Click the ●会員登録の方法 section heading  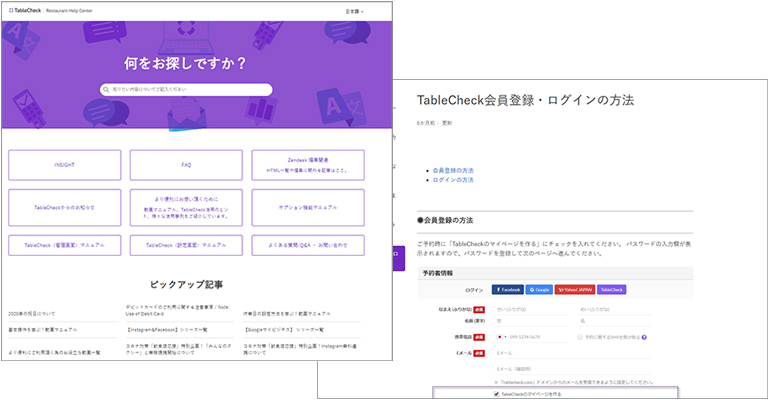pos(445,220)
